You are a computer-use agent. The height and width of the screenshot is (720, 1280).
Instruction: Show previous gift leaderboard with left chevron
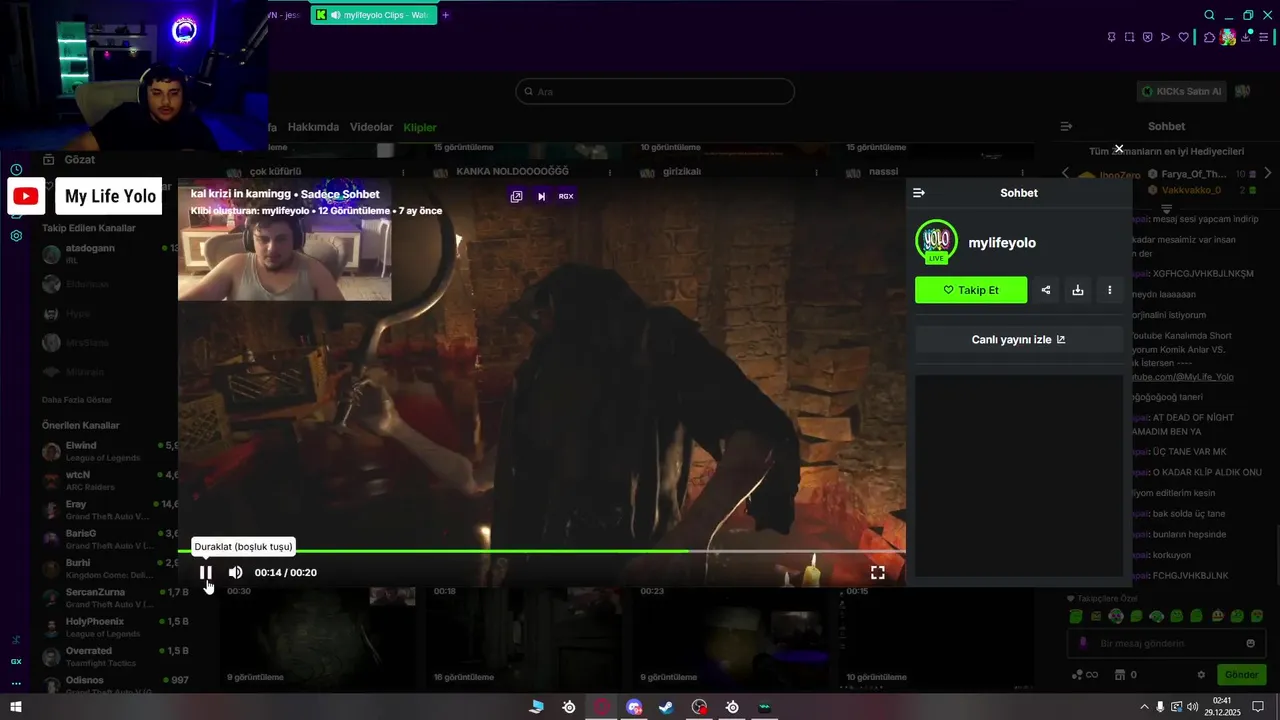coord(1065,173)
